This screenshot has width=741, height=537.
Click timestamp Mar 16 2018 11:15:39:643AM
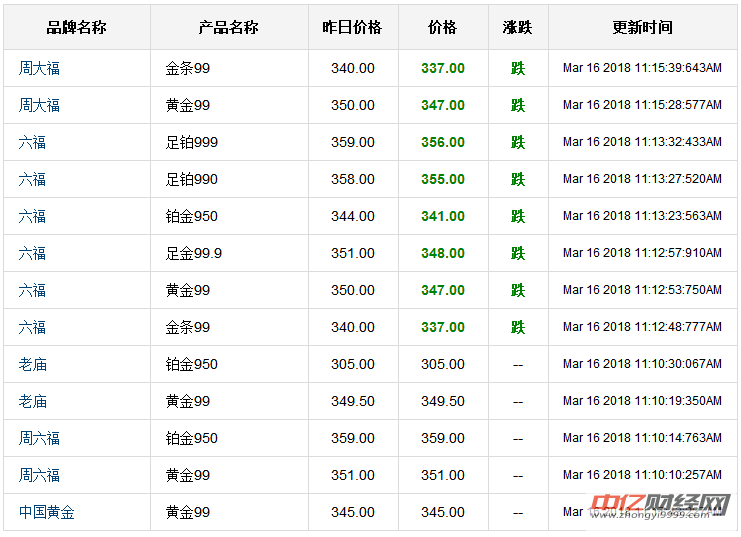tap(642, 68)
